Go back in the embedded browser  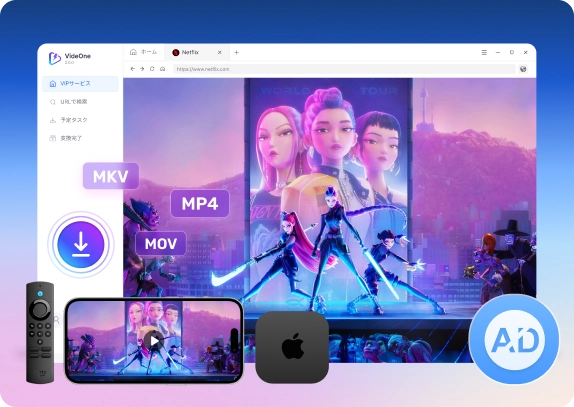[x=133, y=69]
